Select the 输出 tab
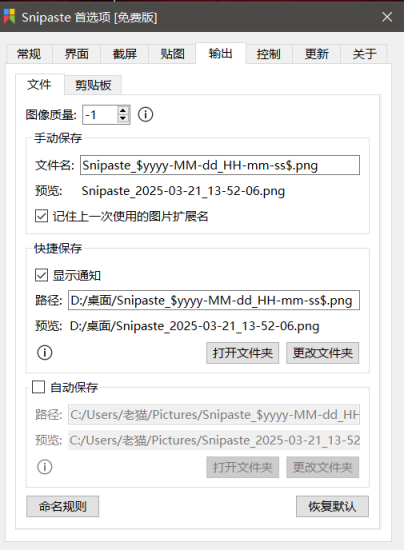Screen dimensions: 404x550 click(221, 53)
